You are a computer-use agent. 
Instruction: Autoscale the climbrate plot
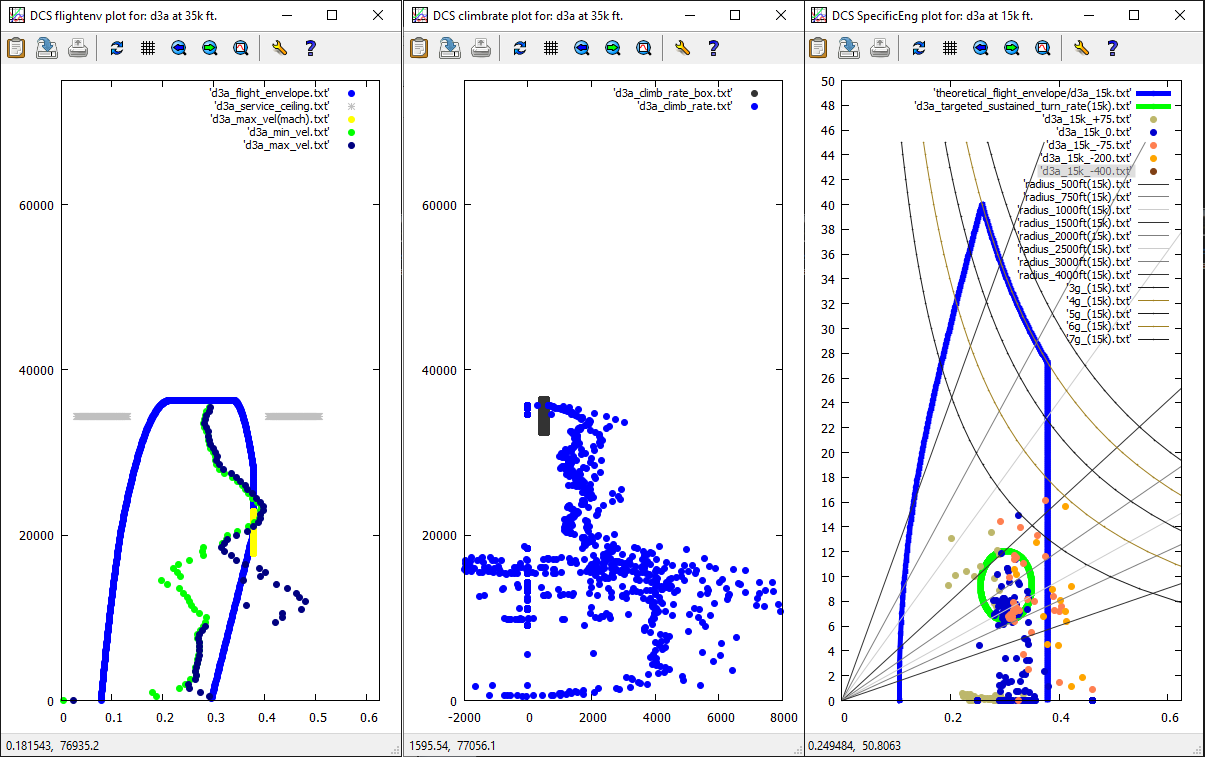tap(643, 48)
